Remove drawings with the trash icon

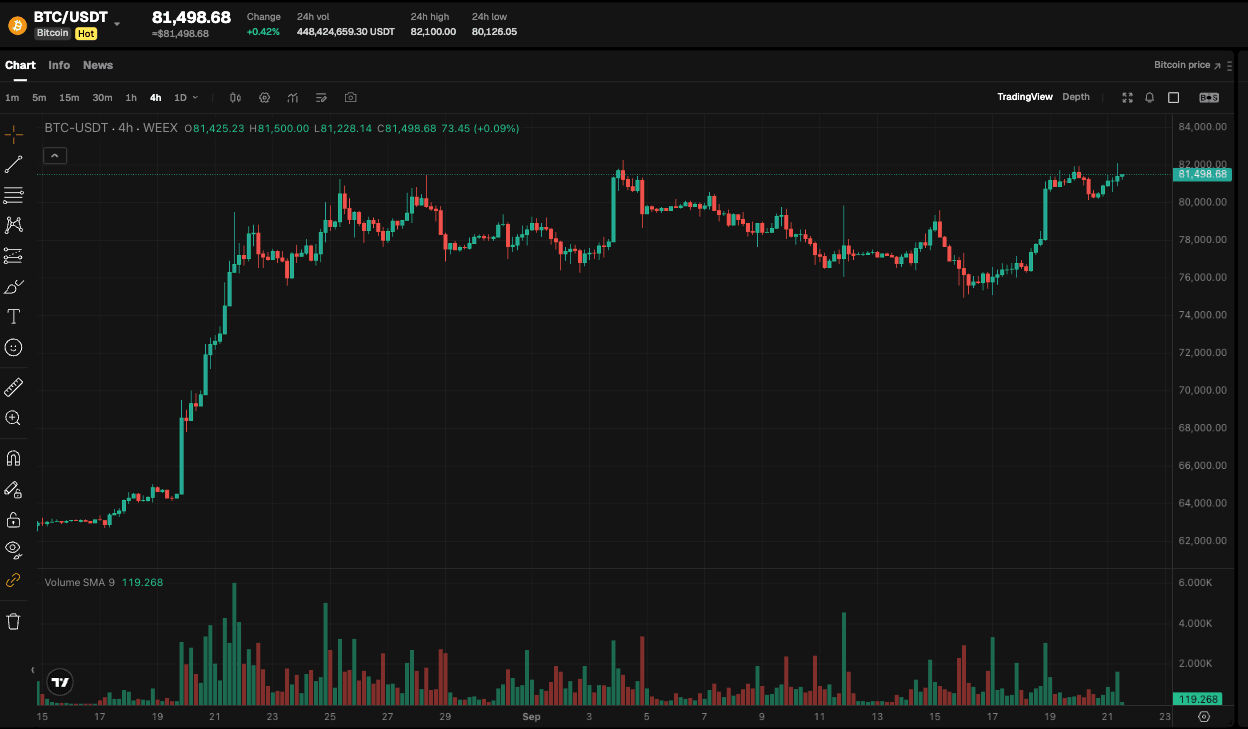click(x=14, y=621)
